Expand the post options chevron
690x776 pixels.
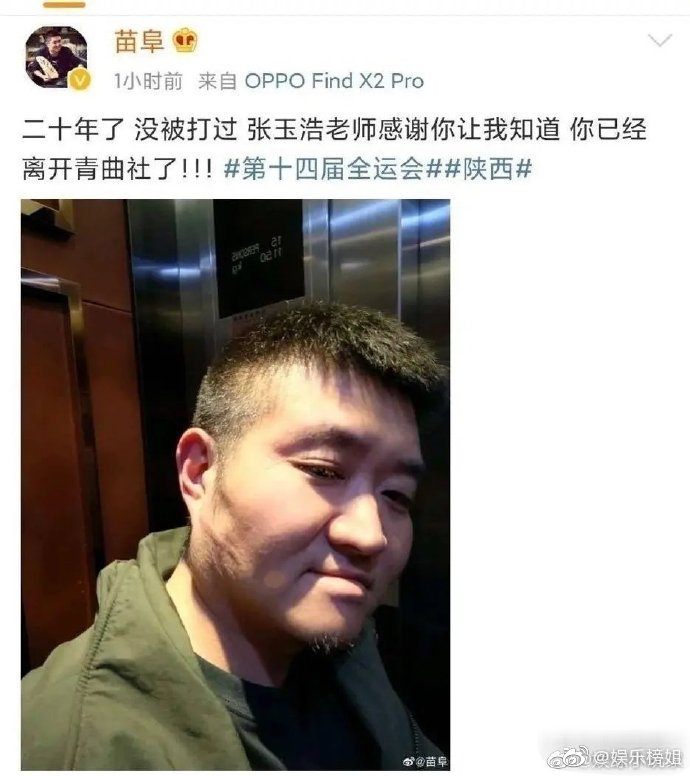660,41
